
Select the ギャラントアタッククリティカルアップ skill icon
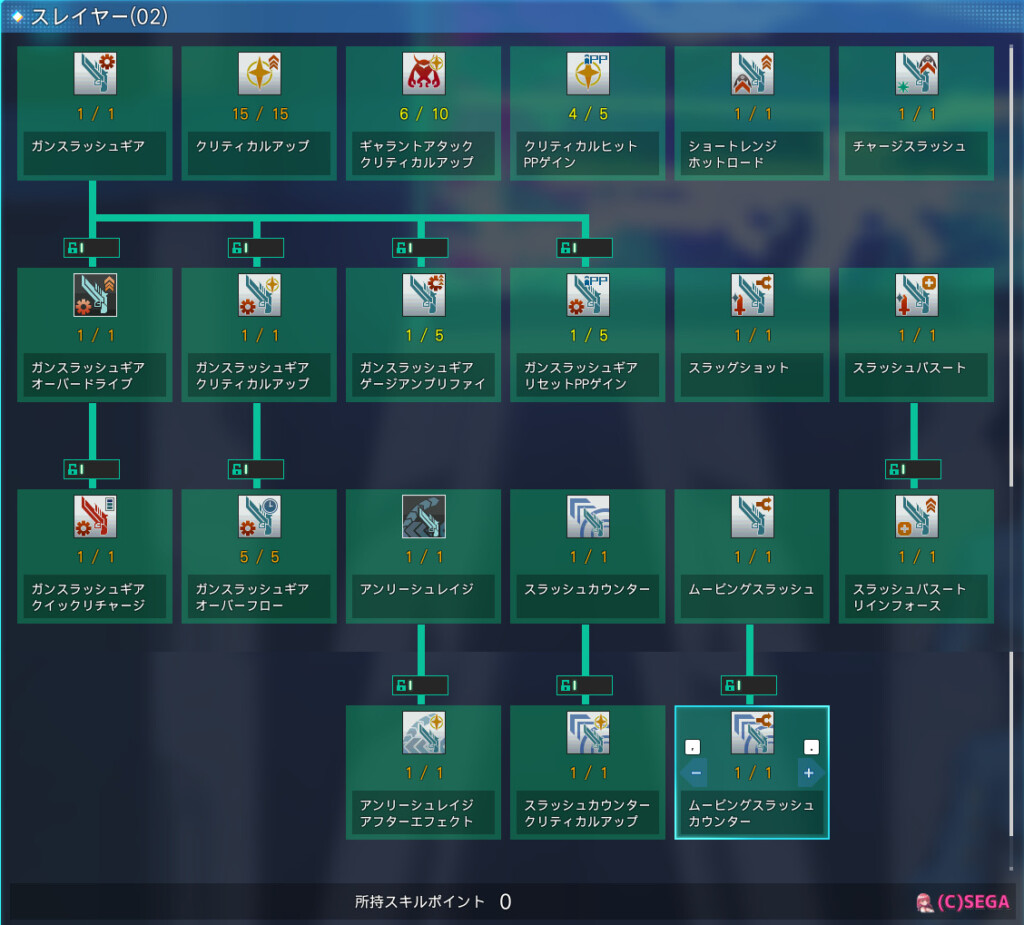pos(423,73)
